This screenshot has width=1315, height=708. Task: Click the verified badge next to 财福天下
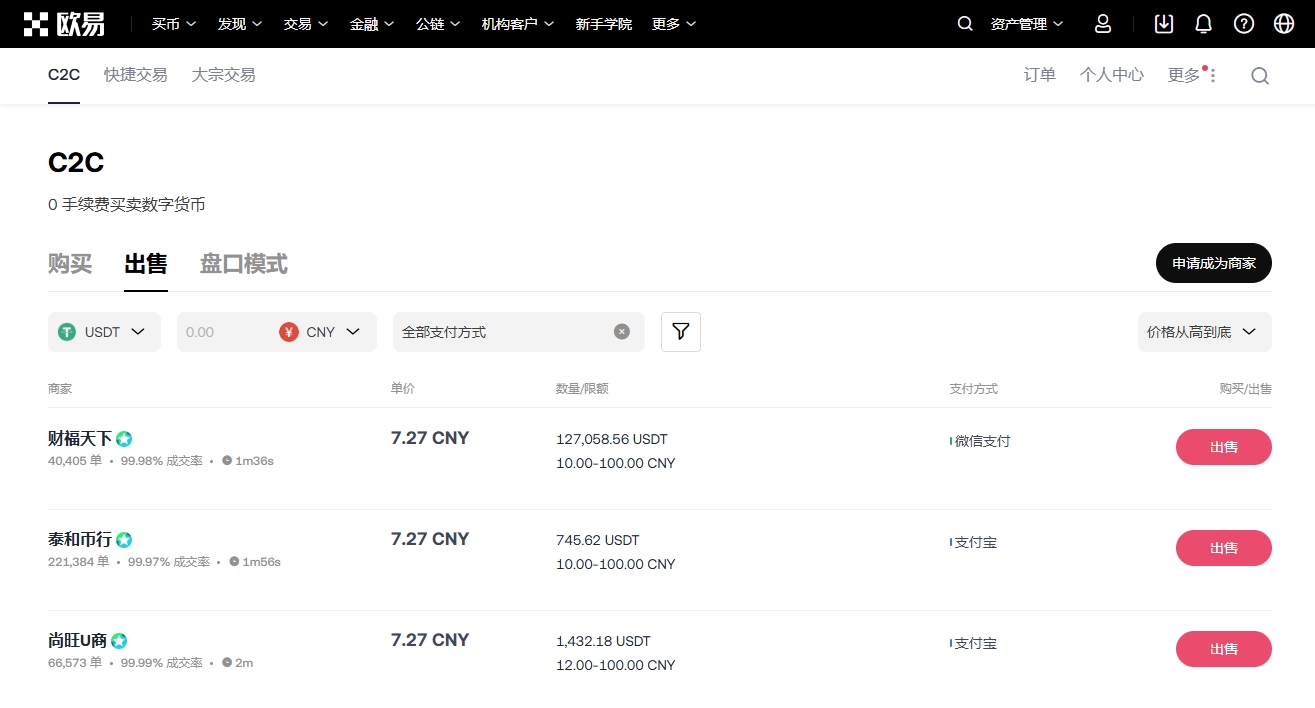123,438
